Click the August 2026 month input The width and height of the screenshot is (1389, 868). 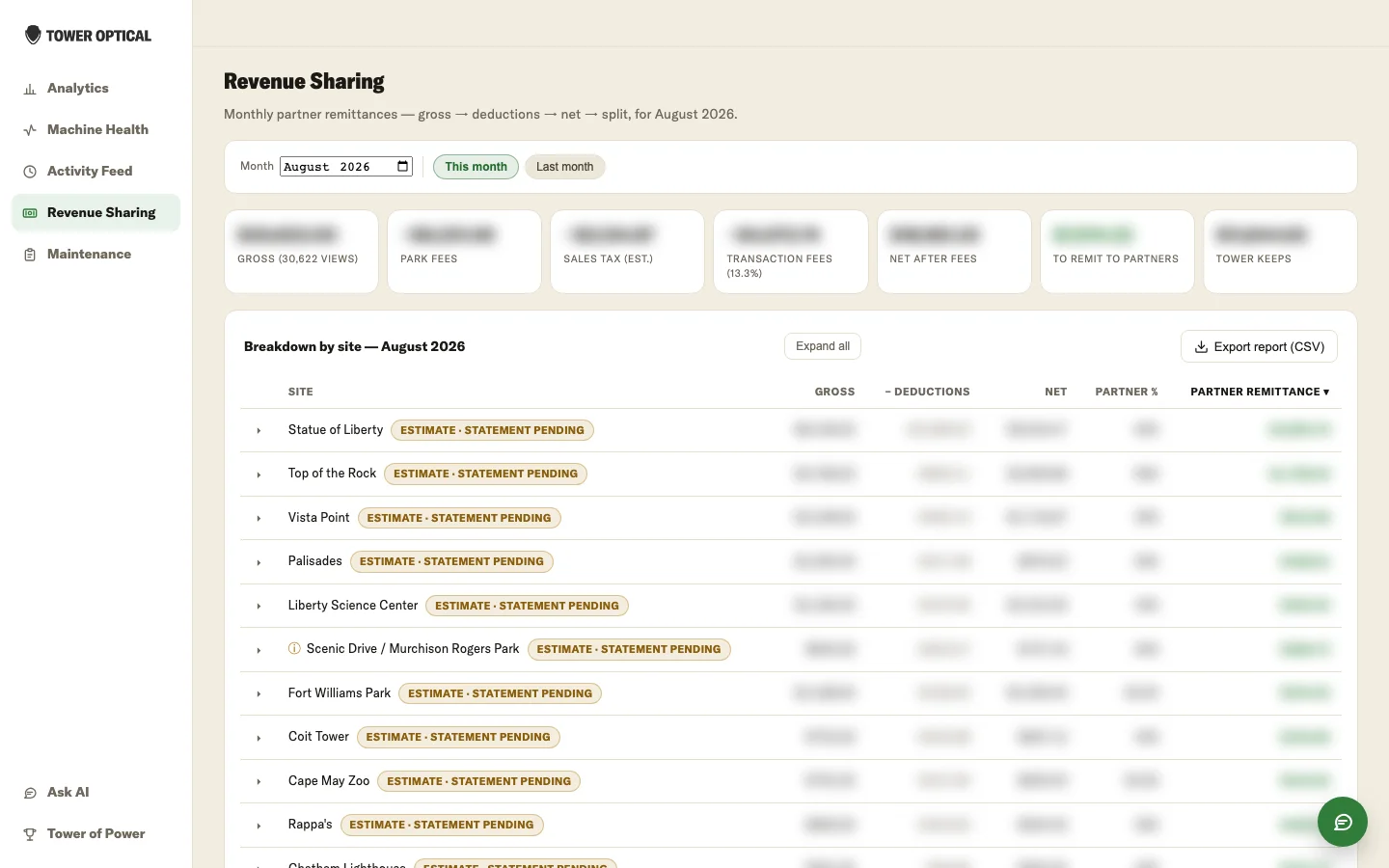[346, 166]
